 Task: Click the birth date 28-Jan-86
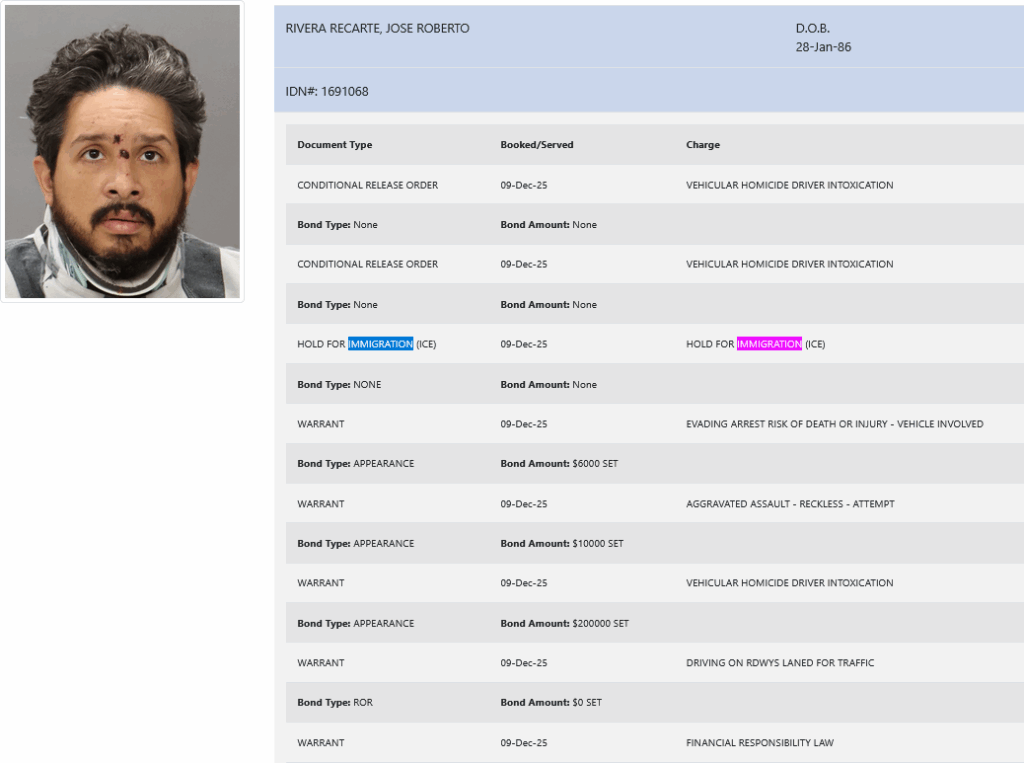pos(823,47)
